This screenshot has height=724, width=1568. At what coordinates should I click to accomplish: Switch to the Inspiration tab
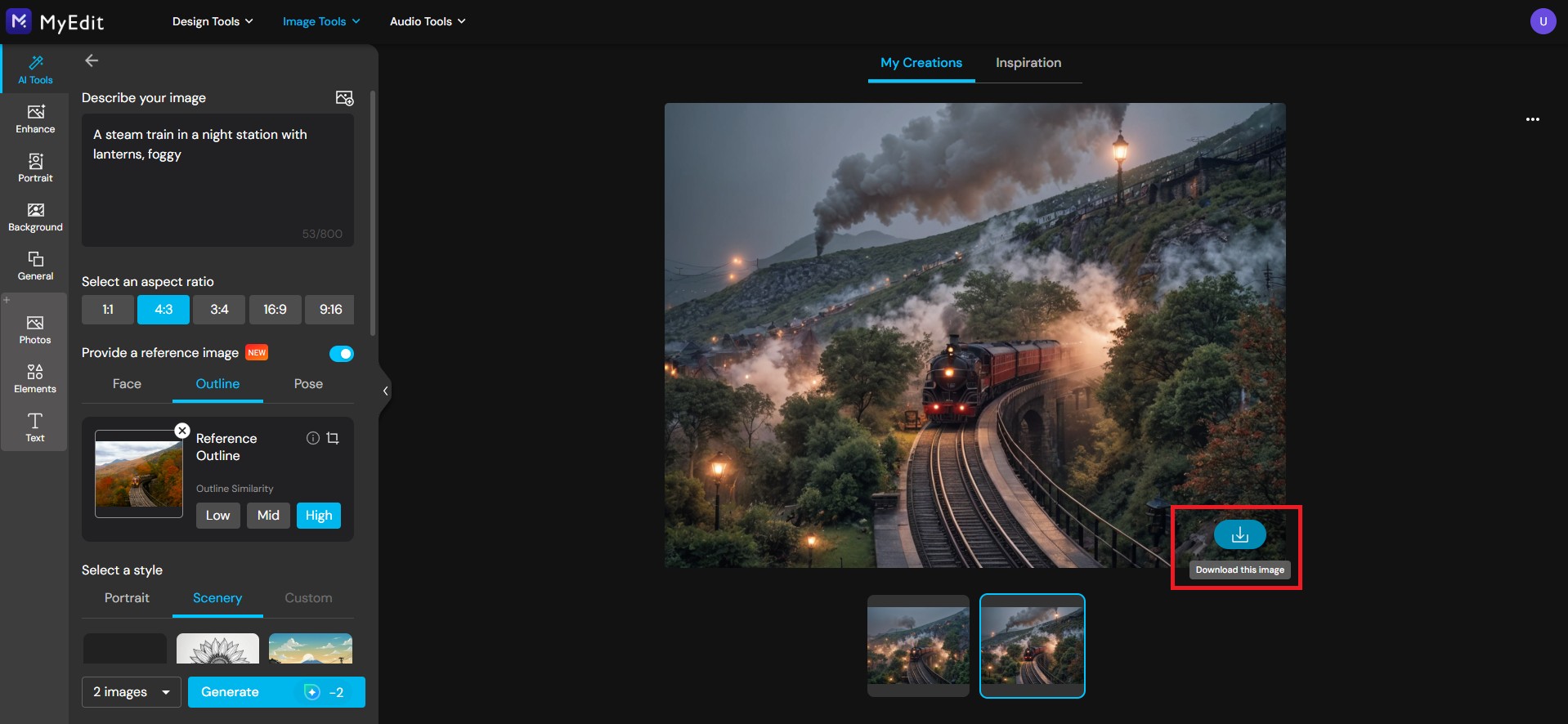click(x=1028, y=63)
